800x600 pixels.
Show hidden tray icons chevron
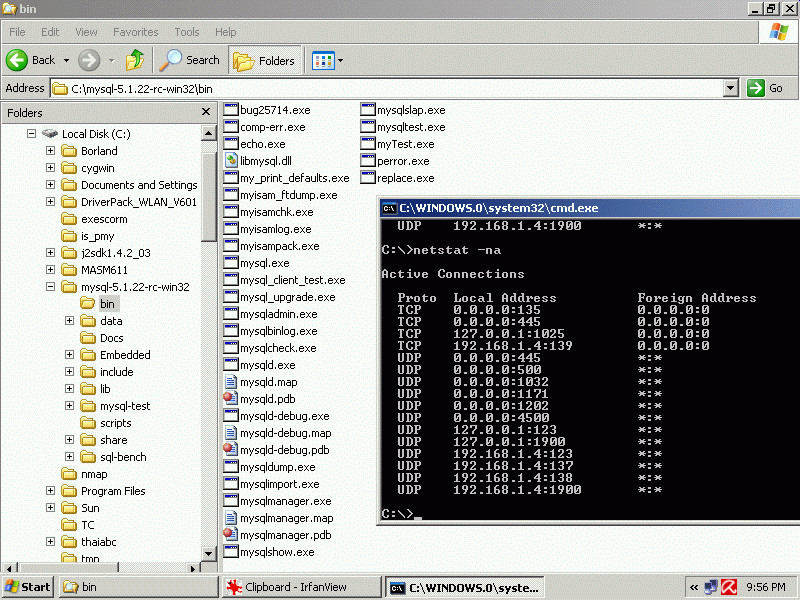694,587
